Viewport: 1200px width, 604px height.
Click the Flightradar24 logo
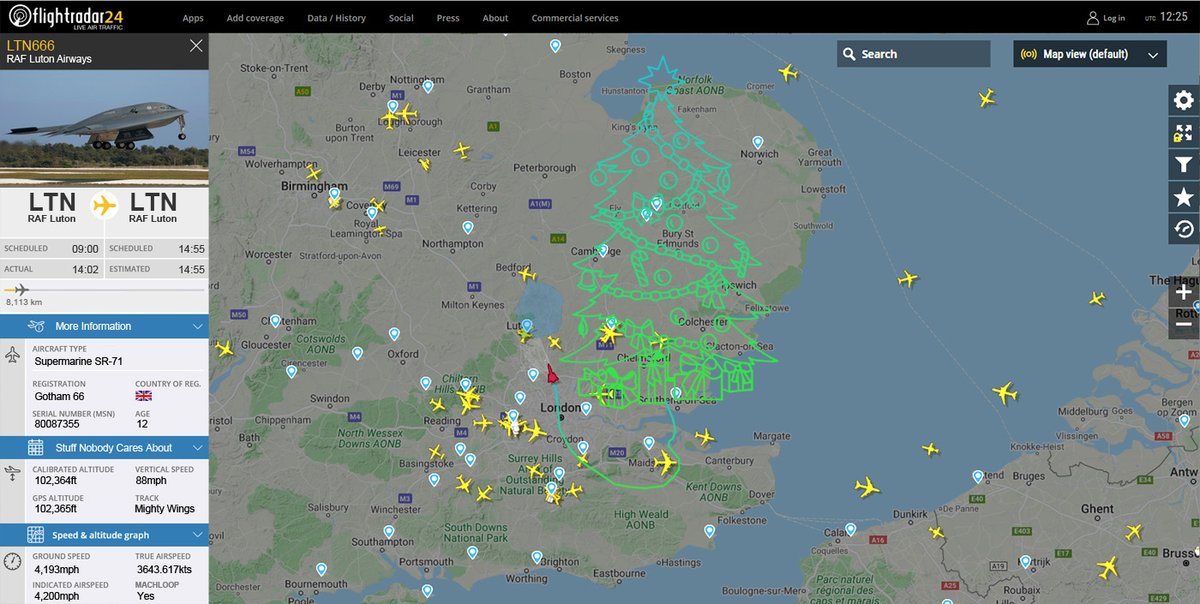point(63,17)
